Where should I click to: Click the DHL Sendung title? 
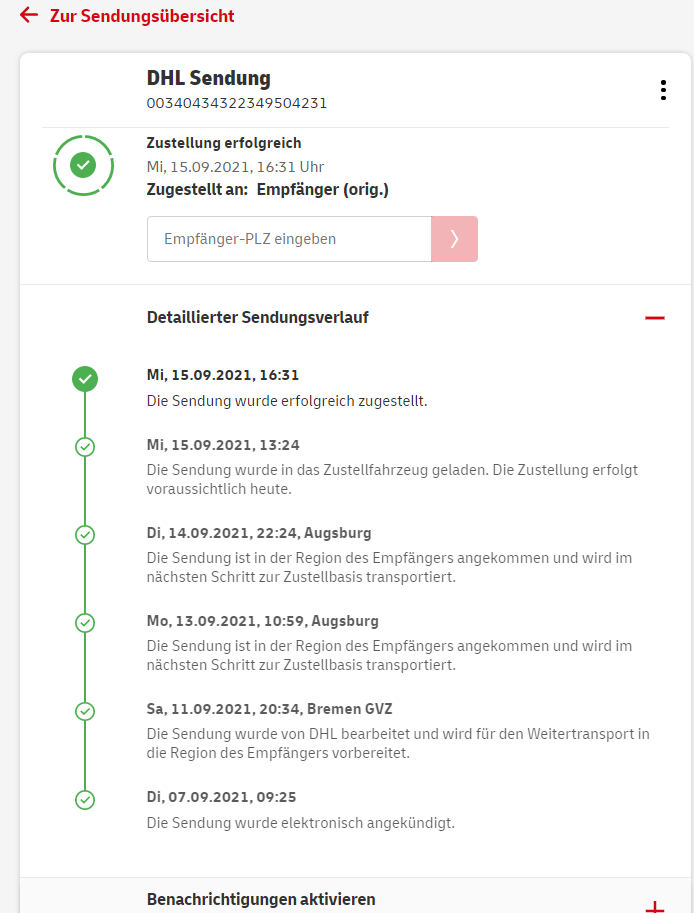[209, 78]
